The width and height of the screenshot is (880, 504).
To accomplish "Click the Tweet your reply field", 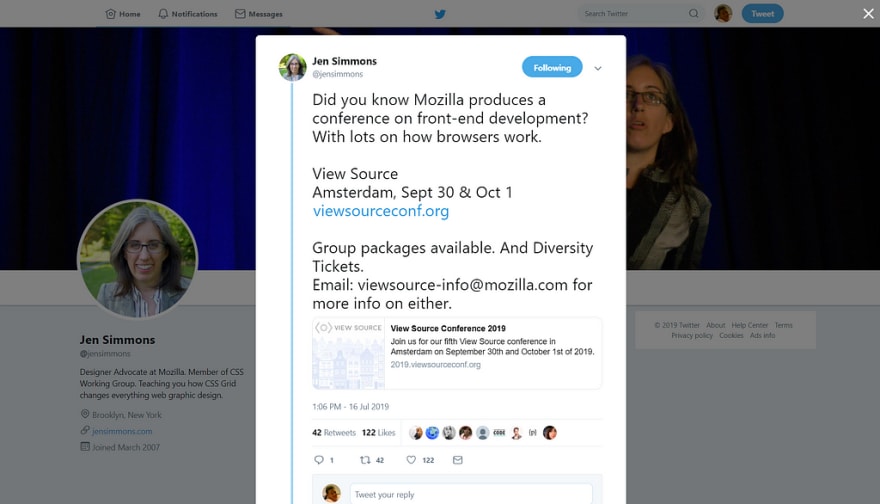I will 471,494.
